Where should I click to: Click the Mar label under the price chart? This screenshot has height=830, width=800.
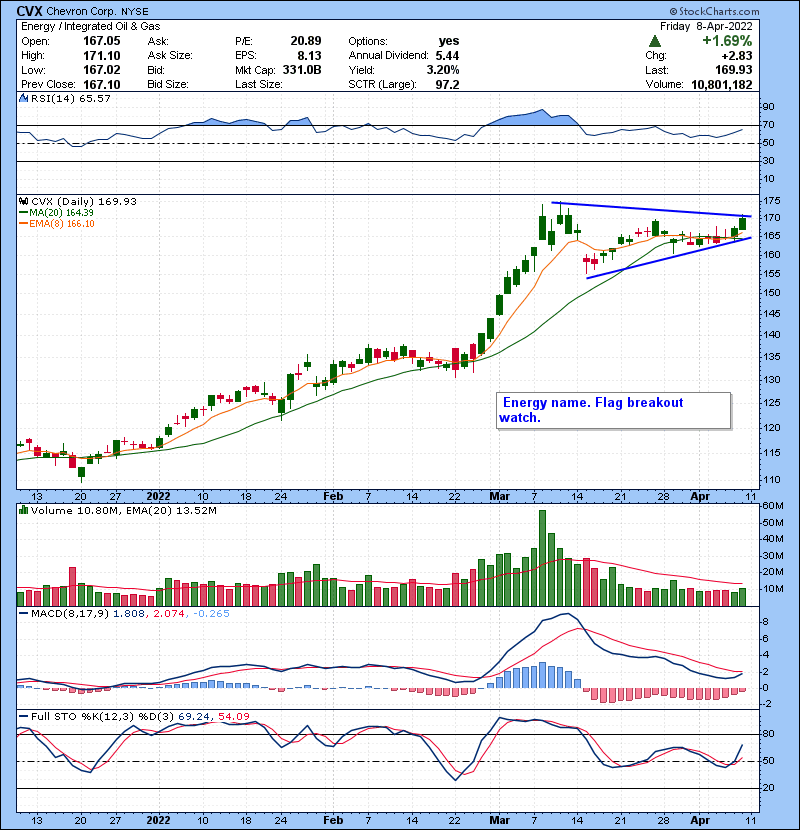[x=499, y=497]
